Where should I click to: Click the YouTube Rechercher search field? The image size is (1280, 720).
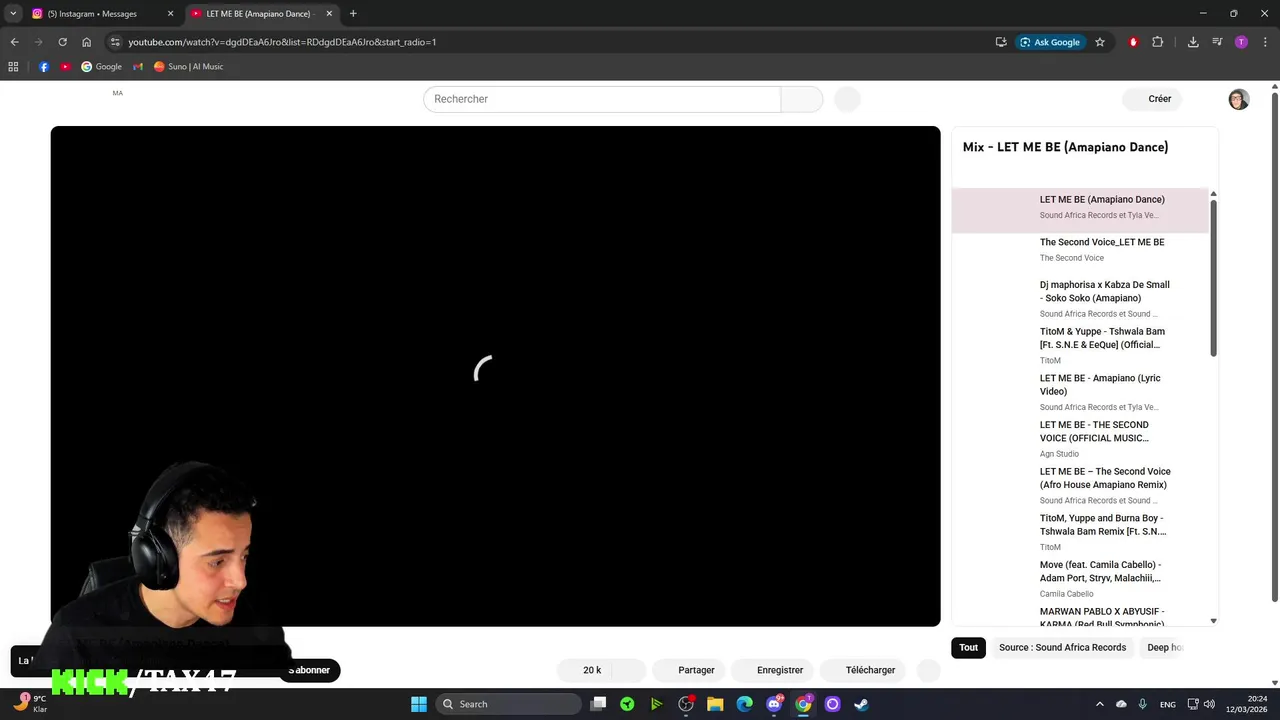(x=602, y=99)
